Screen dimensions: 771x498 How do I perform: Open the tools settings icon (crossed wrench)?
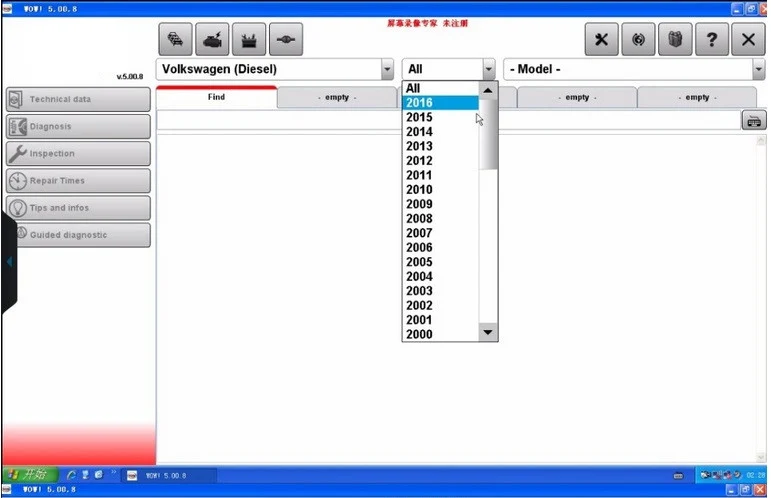pos(601,39)
